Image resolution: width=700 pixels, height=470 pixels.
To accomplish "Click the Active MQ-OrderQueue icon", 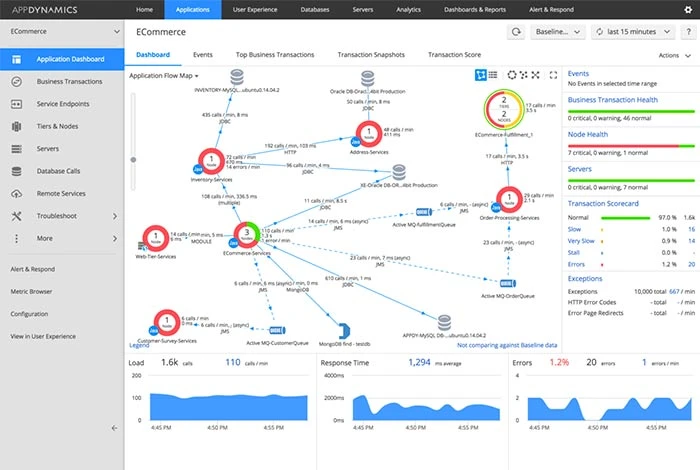I will click(x=508, y=283).
